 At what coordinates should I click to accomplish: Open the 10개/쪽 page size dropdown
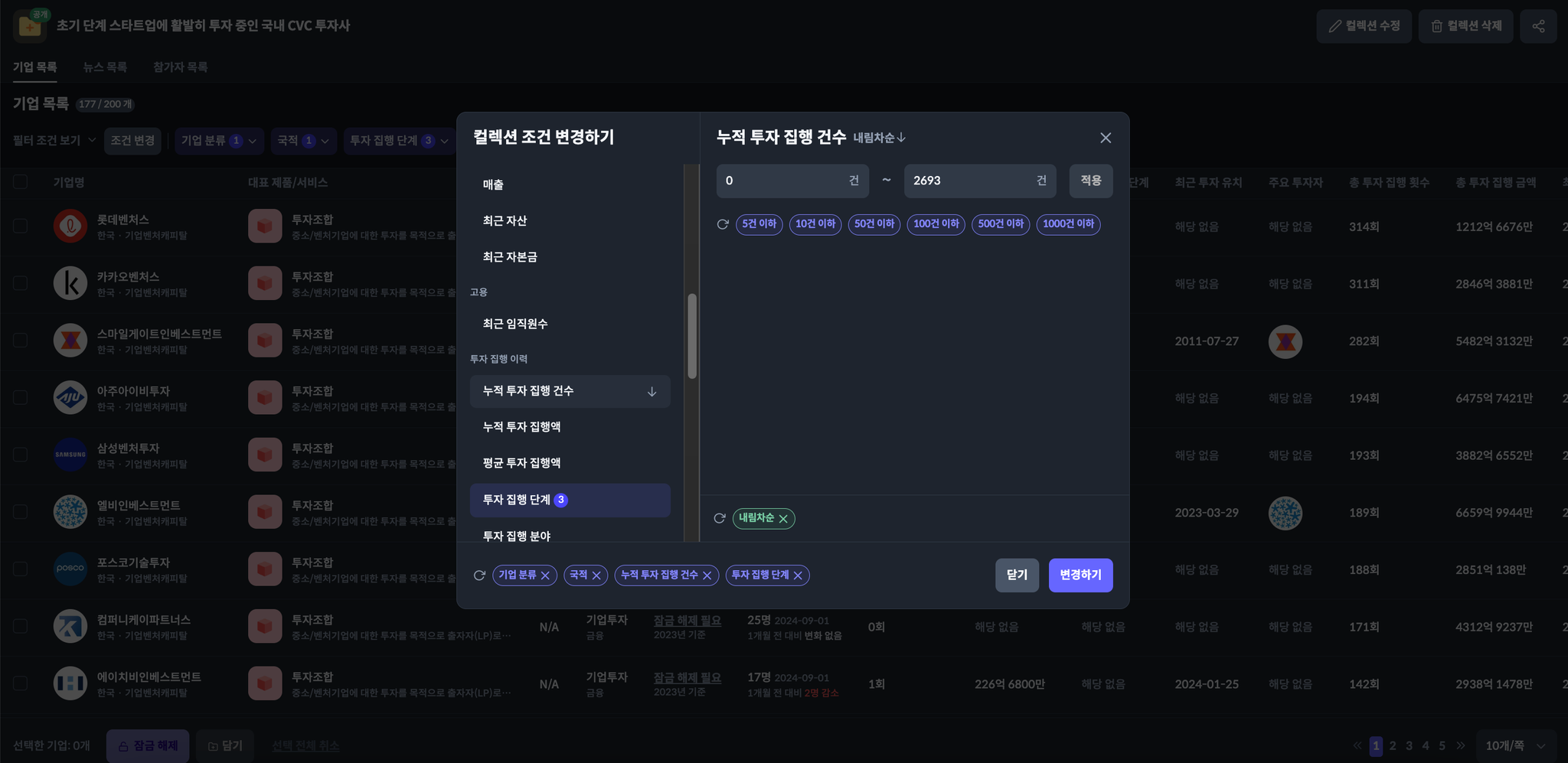(1515, 745)
